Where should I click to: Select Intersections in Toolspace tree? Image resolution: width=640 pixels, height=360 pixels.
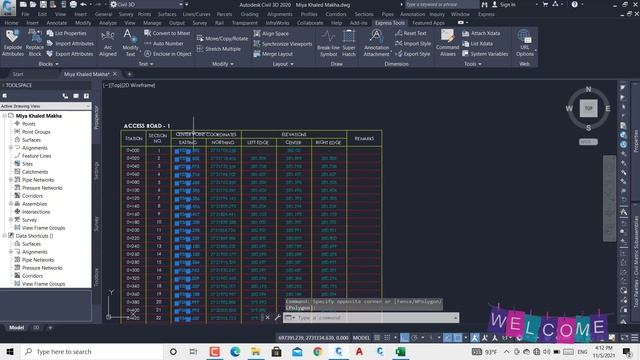(x=36, y=212)
